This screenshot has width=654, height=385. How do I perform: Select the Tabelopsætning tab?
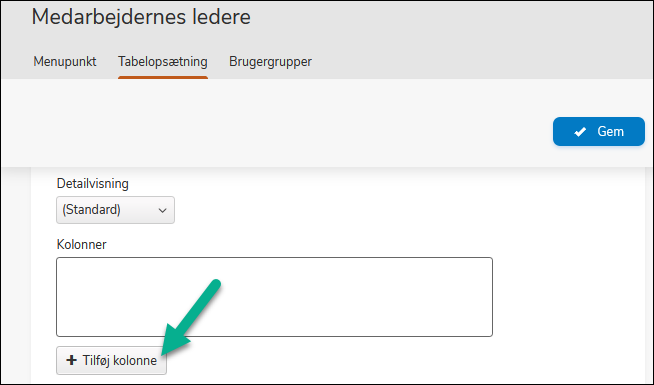coord(163,61)
